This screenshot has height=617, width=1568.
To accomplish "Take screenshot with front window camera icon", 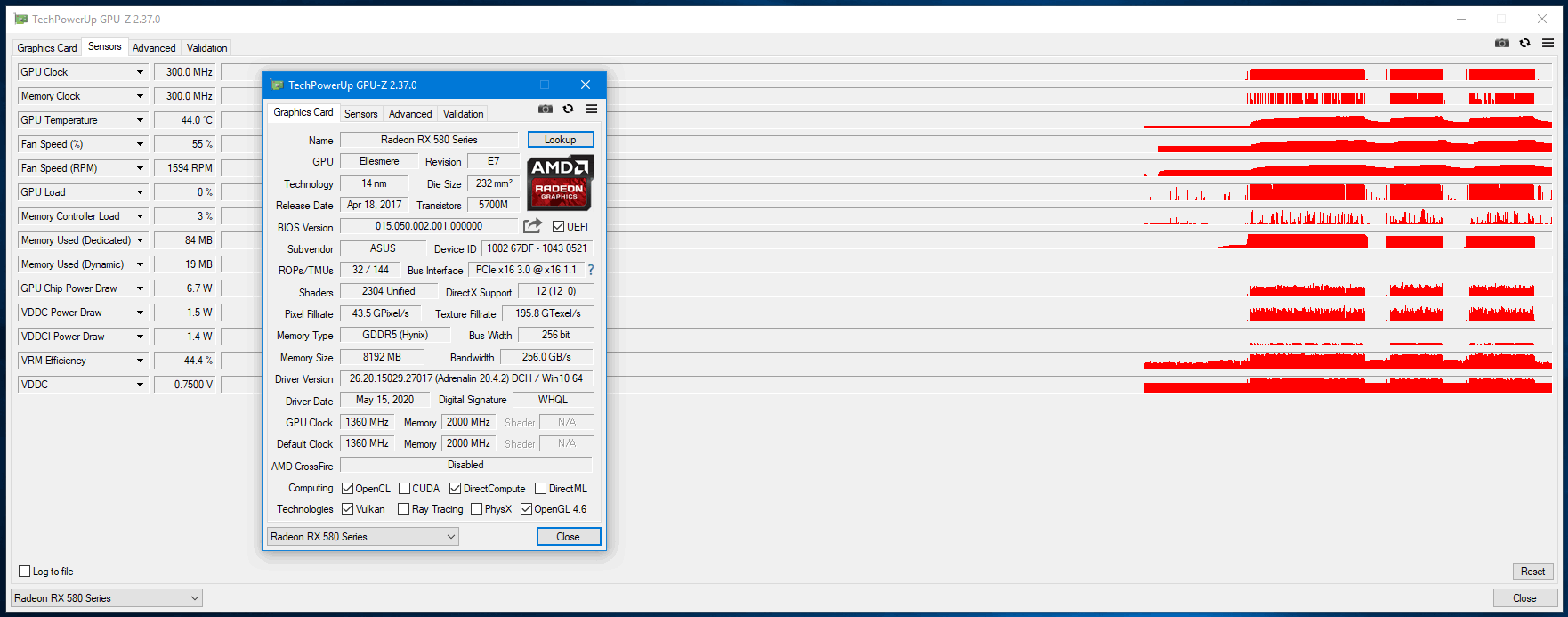I will pyautogui.click(x=546, y=110).
